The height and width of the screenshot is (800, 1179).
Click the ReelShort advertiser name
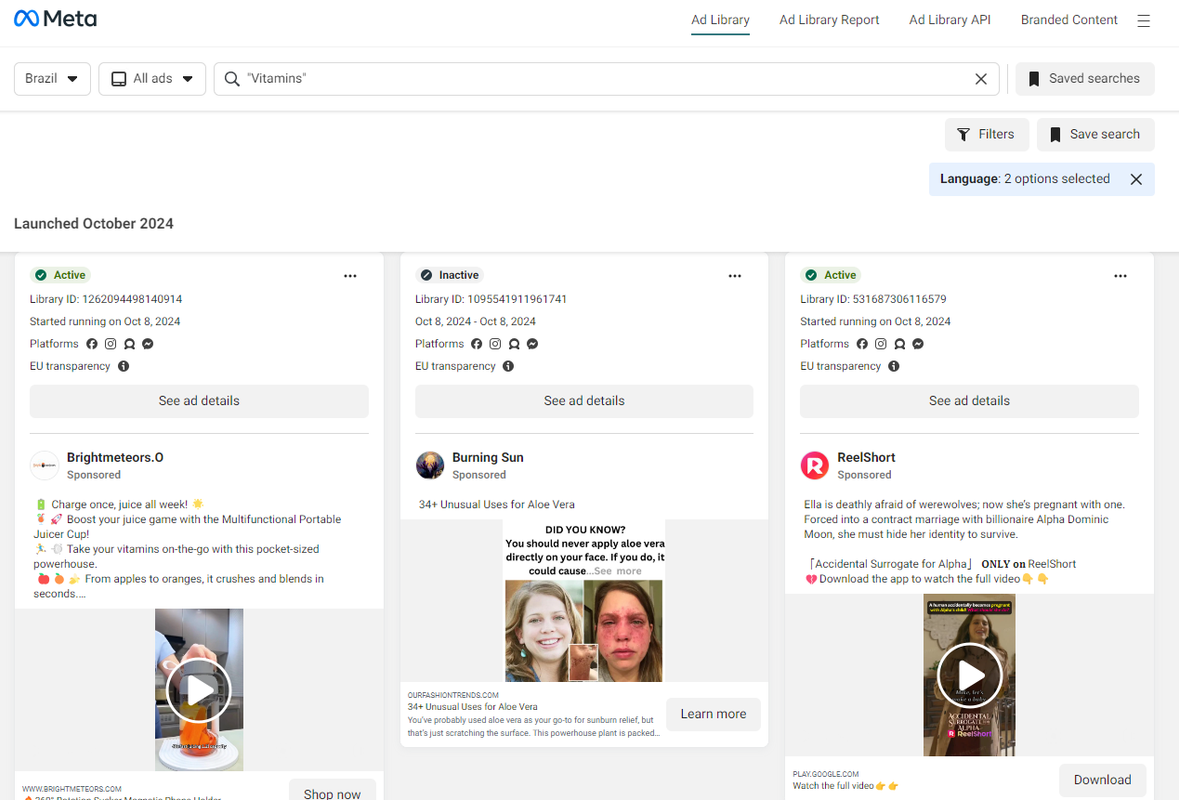866,457
